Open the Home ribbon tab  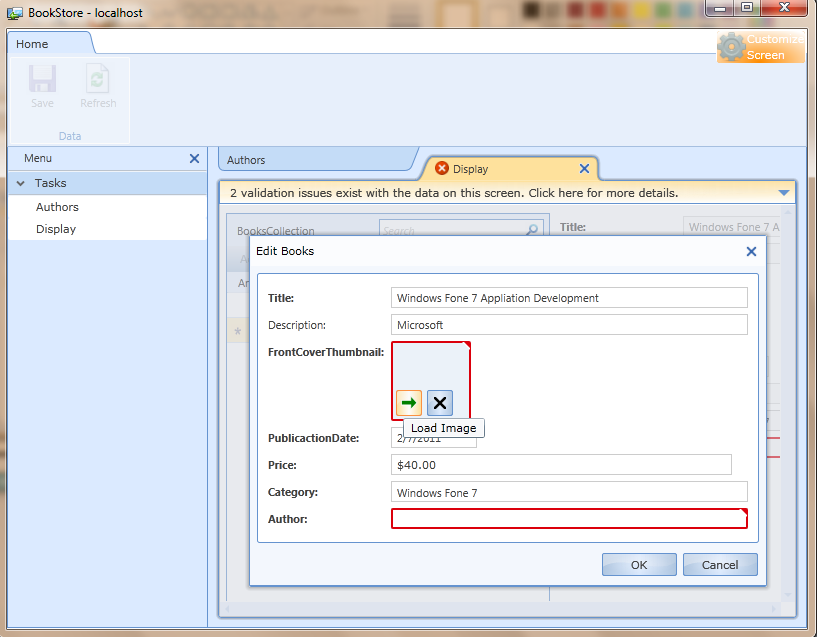(32, 44)
